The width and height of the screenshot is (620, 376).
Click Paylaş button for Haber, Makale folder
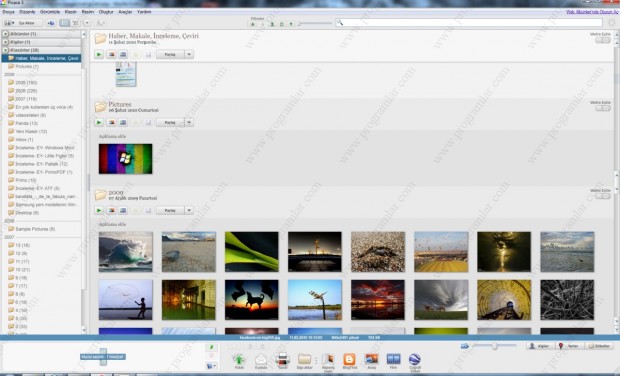pos(170,55)
